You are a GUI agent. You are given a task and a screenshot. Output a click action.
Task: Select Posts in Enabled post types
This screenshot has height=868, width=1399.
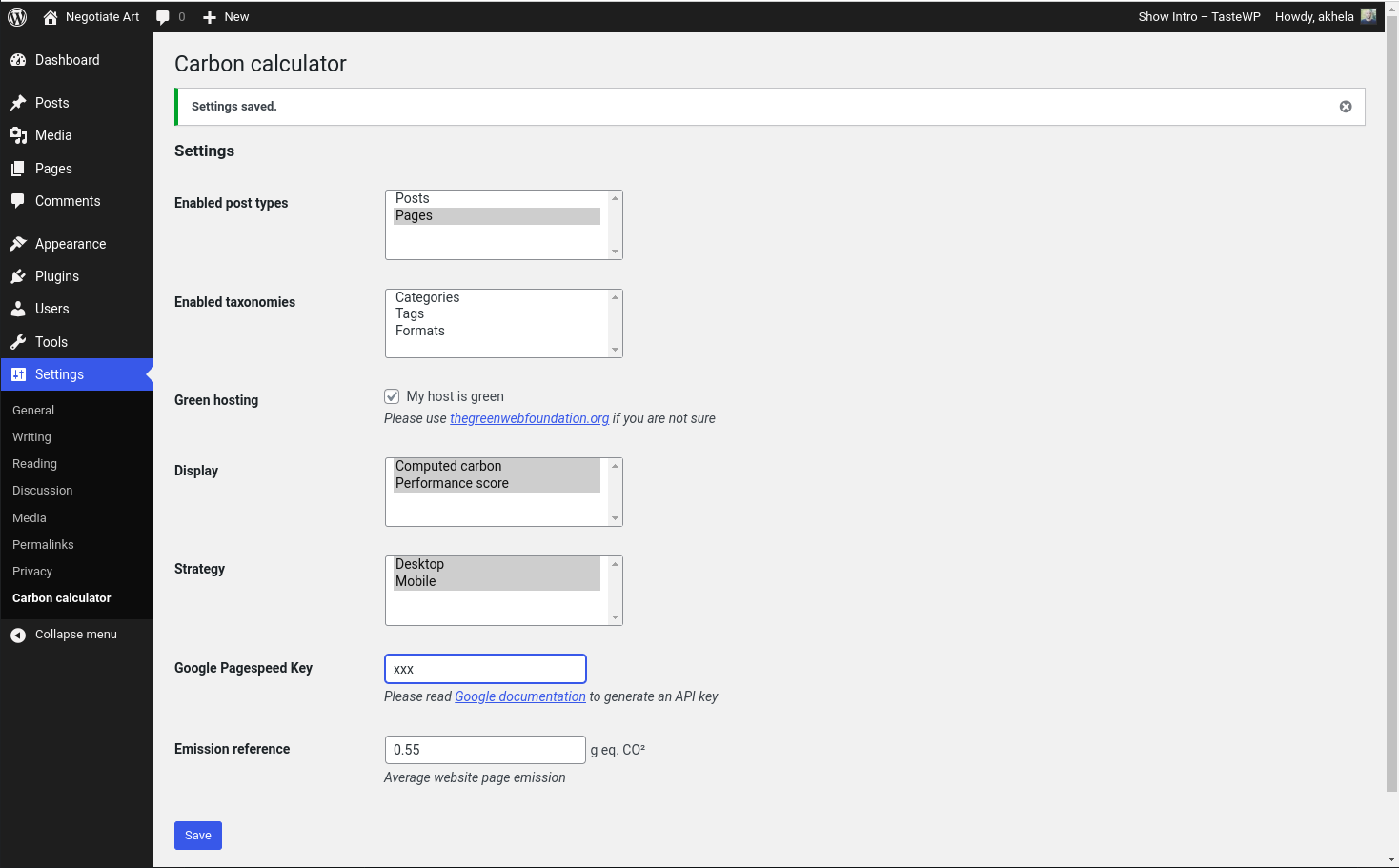[x=413, y=198]
